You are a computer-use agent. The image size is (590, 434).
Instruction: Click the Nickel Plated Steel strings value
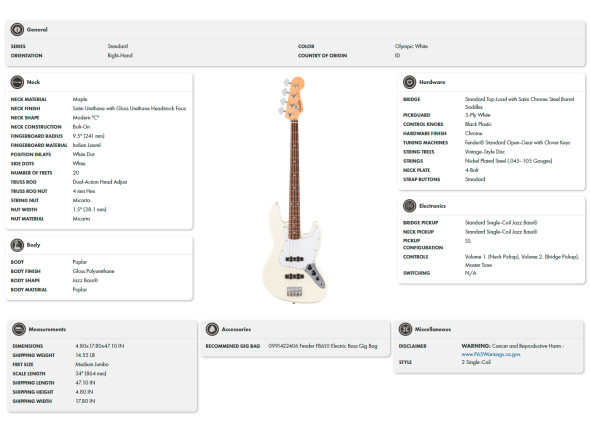point(508,161)
